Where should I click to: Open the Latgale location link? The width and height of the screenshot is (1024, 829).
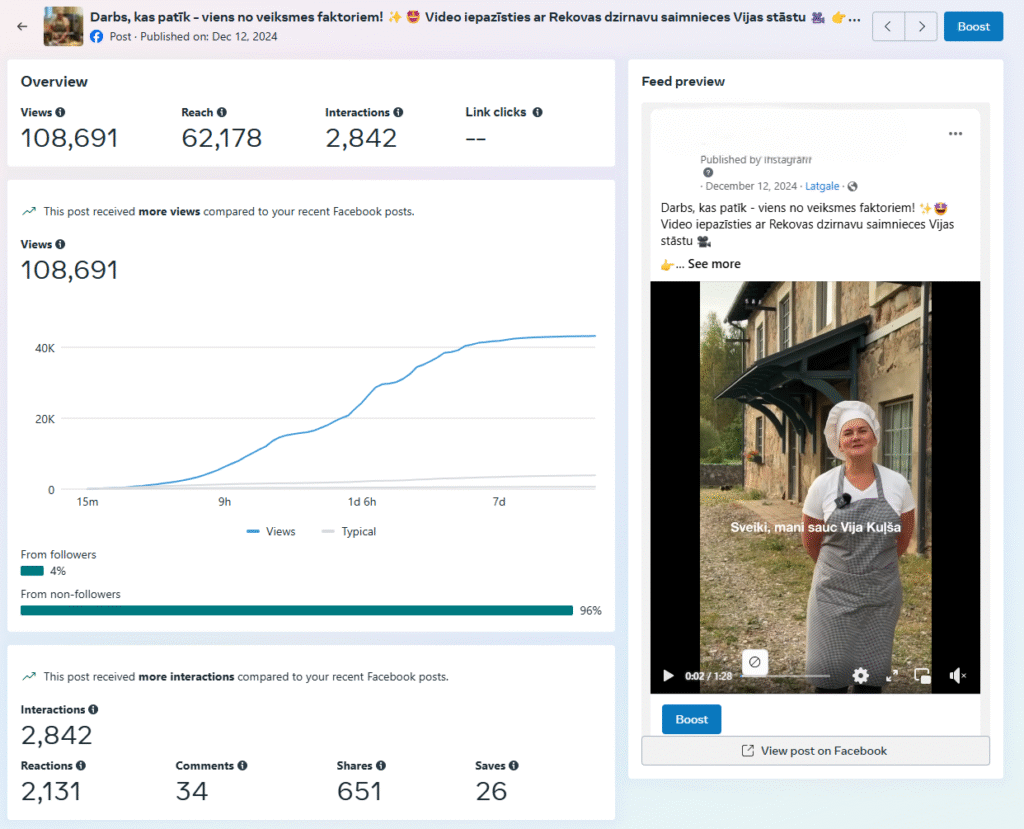click(822, 186)
